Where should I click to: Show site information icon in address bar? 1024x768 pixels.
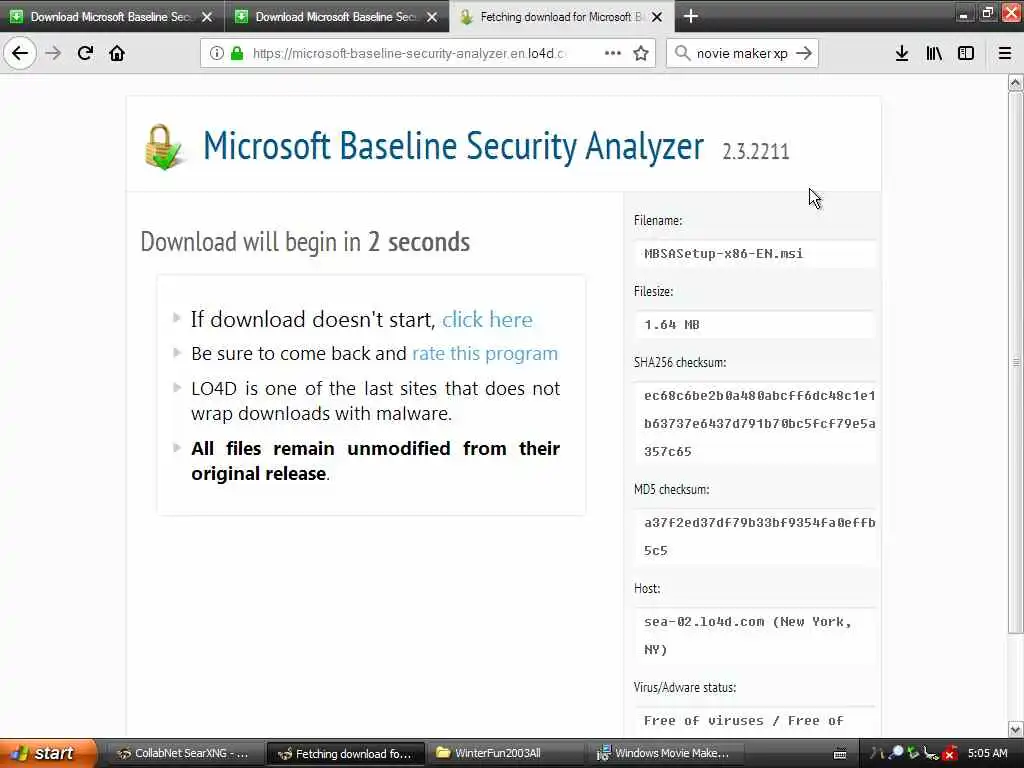[217, 54]
